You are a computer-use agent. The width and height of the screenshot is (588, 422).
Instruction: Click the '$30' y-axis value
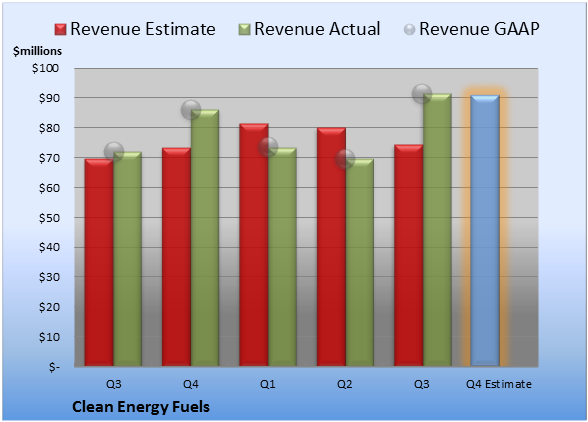click(49, 277)
